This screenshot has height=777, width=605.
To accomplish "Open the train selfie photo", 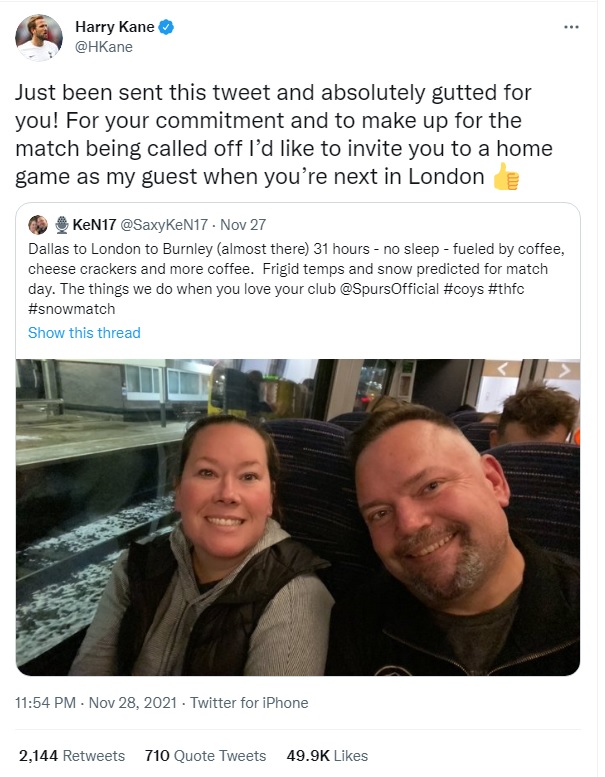I will [x=298, y=517].
